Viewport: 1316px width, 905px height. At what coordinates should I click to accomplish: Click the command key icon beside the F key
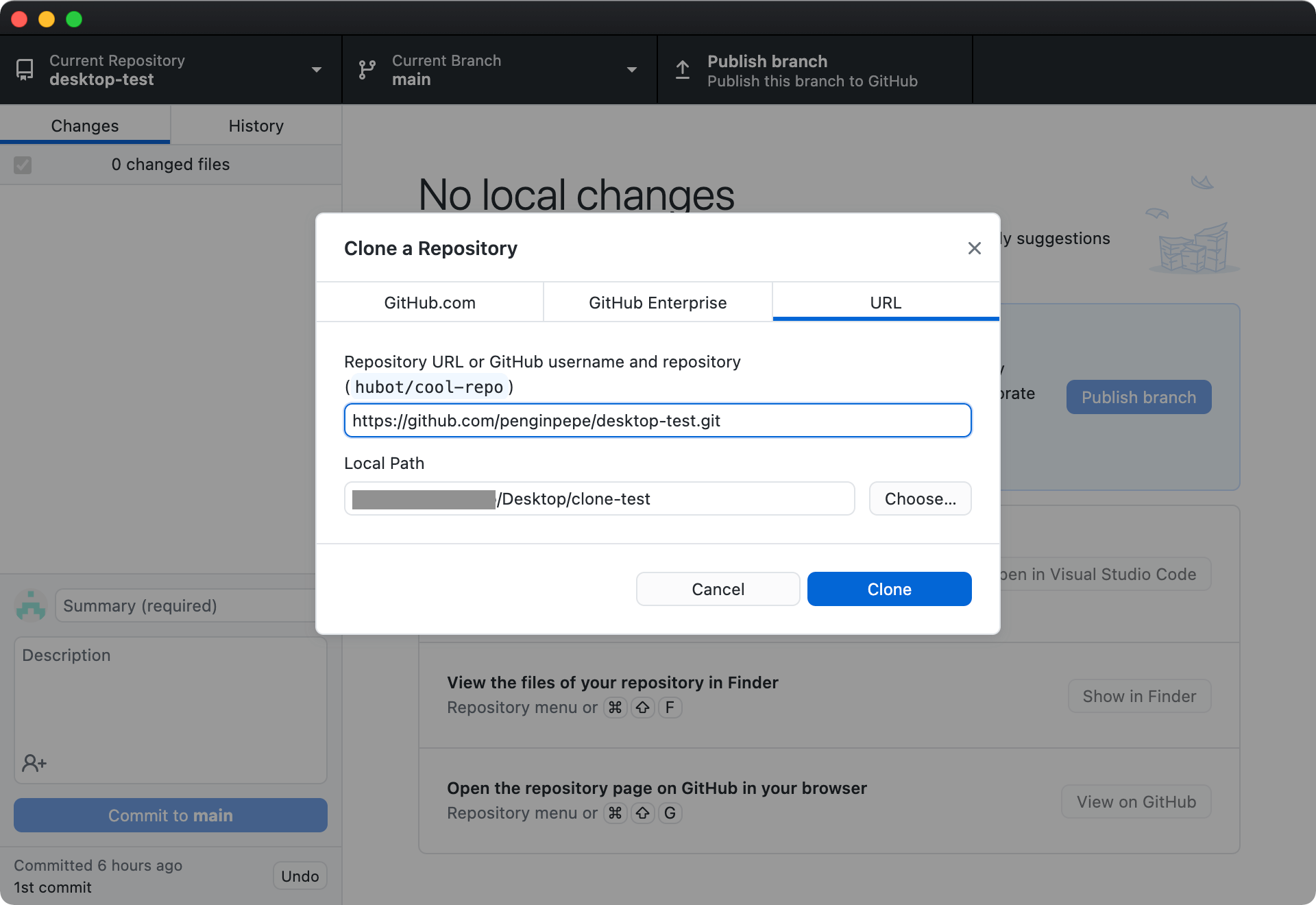pyautogui.click(x=616, y=707)
